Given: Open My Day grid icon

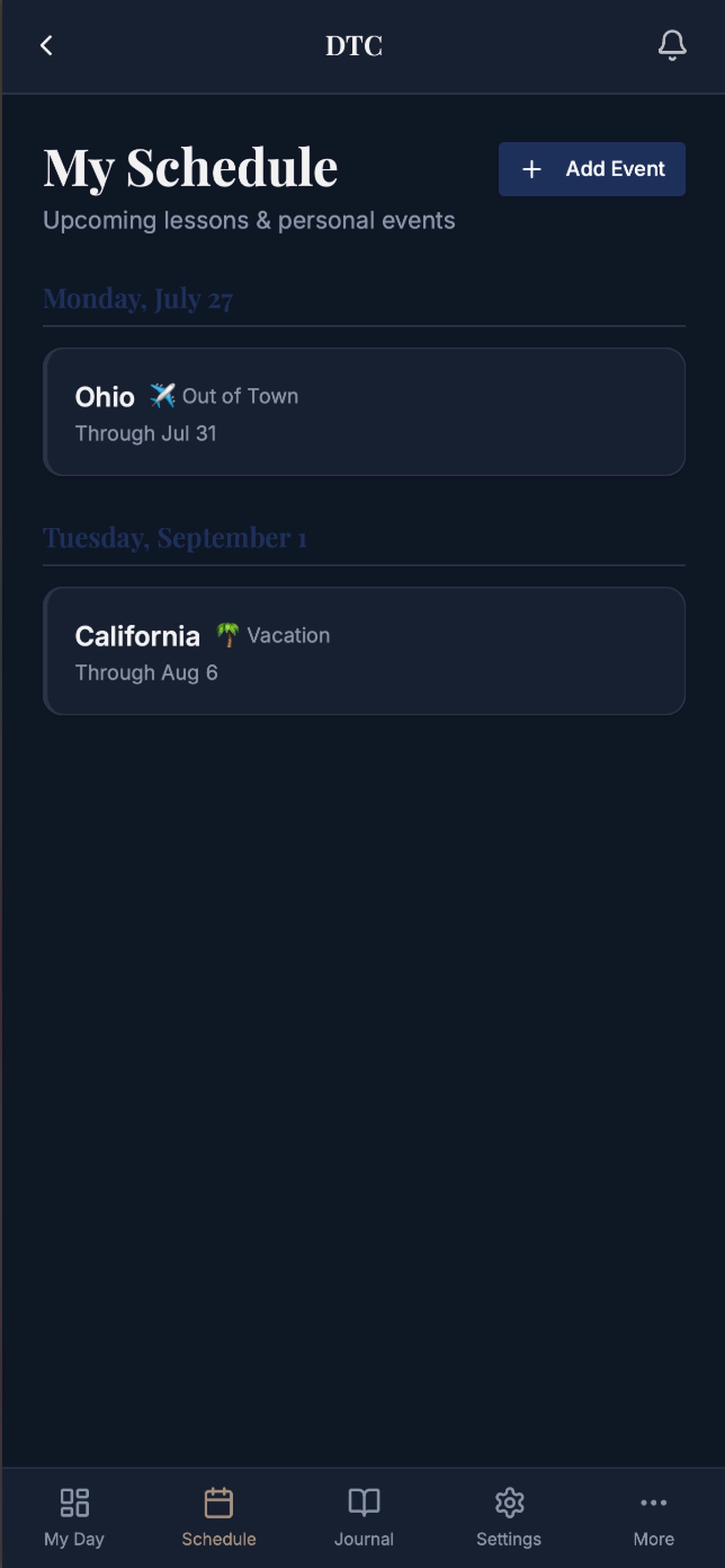Looking at the screenshot, I should point(75,1503).
